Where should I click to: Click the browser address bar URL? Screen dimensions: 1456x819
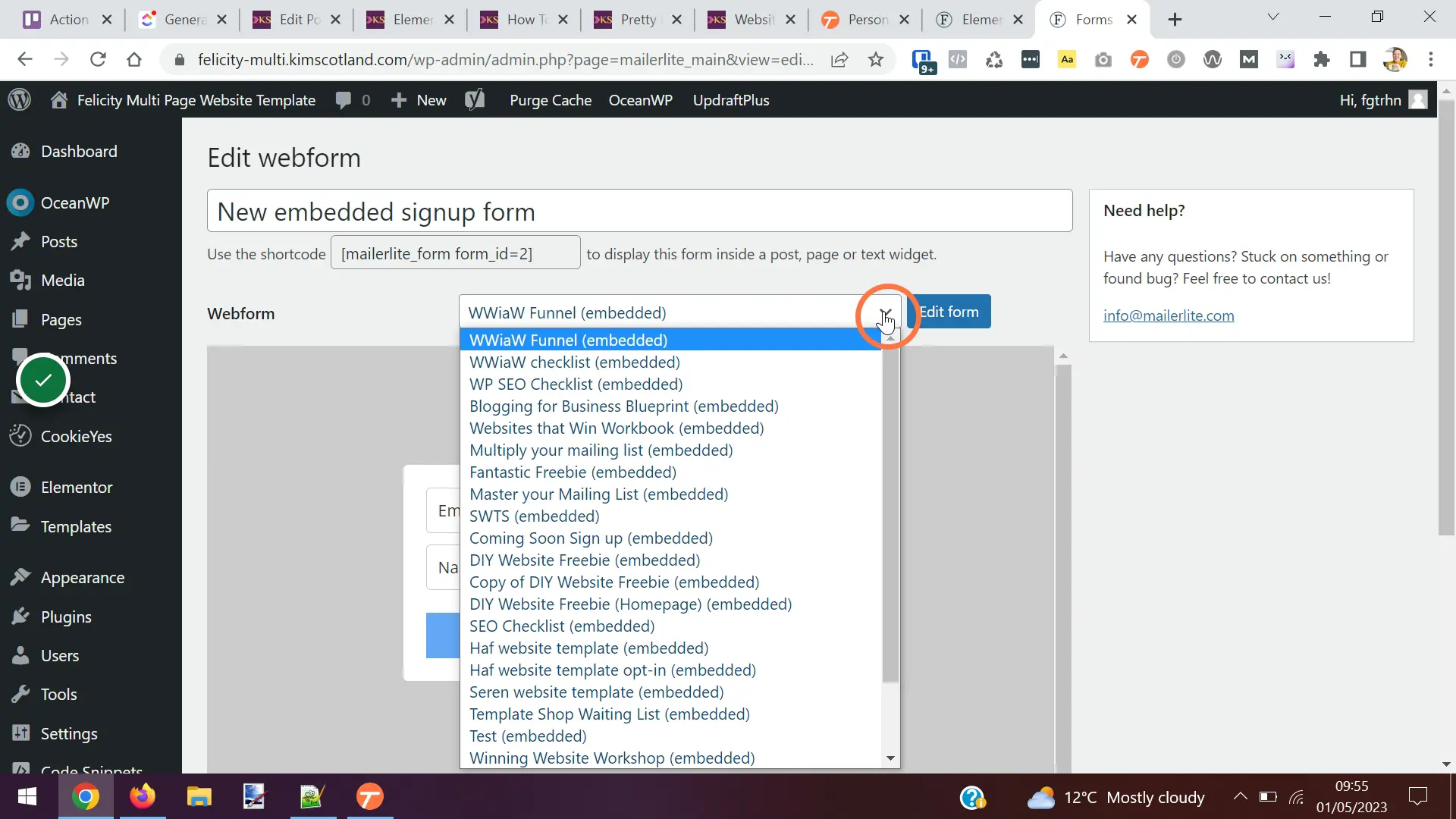tap(505, 59)
